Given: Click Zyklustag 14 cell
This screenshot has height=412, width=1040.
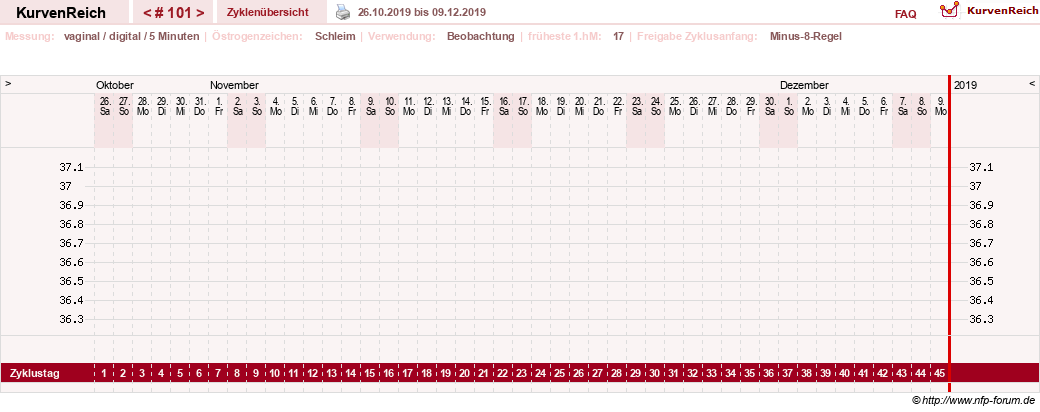Looking at the screenshot, I should pos(351,374).
